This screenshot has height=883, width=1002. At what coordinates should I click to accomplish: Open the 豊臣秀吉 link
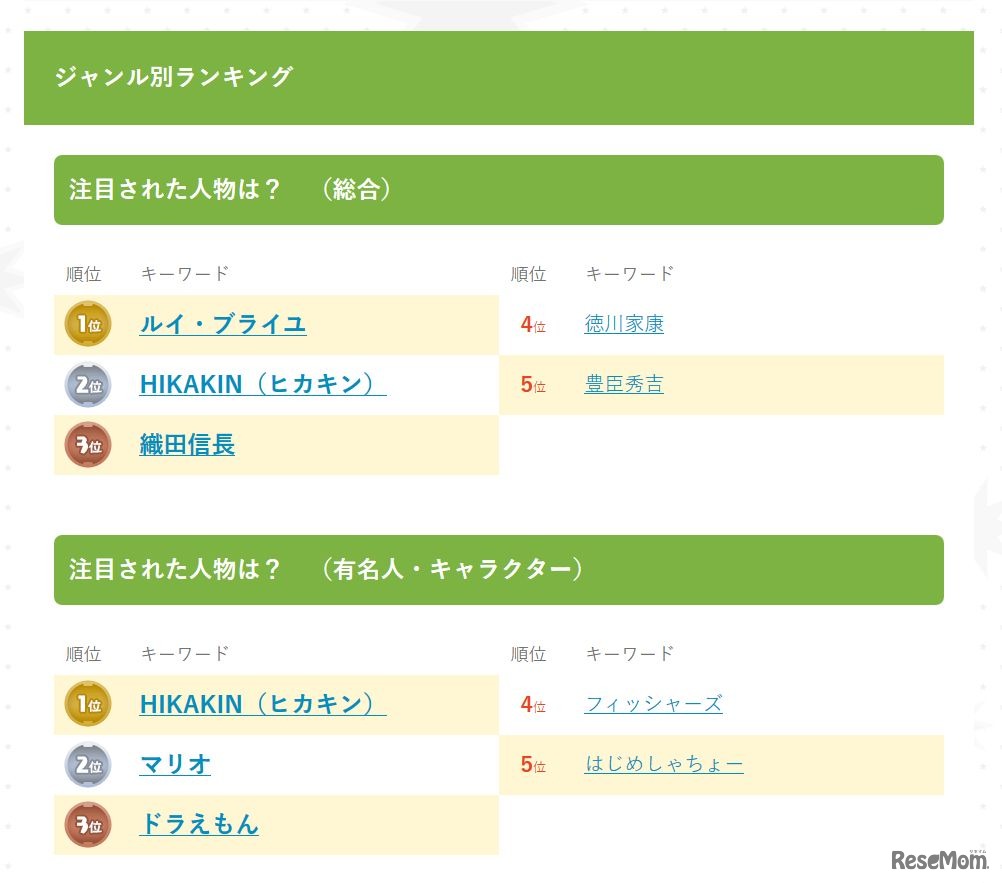[624, 383]
